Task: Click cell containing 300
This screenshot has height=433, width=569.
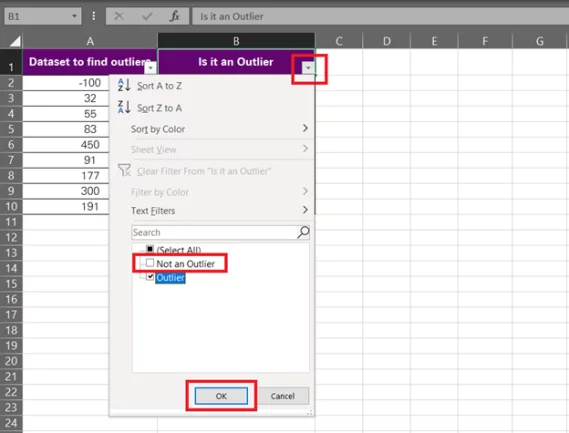Action: [66, 191]
